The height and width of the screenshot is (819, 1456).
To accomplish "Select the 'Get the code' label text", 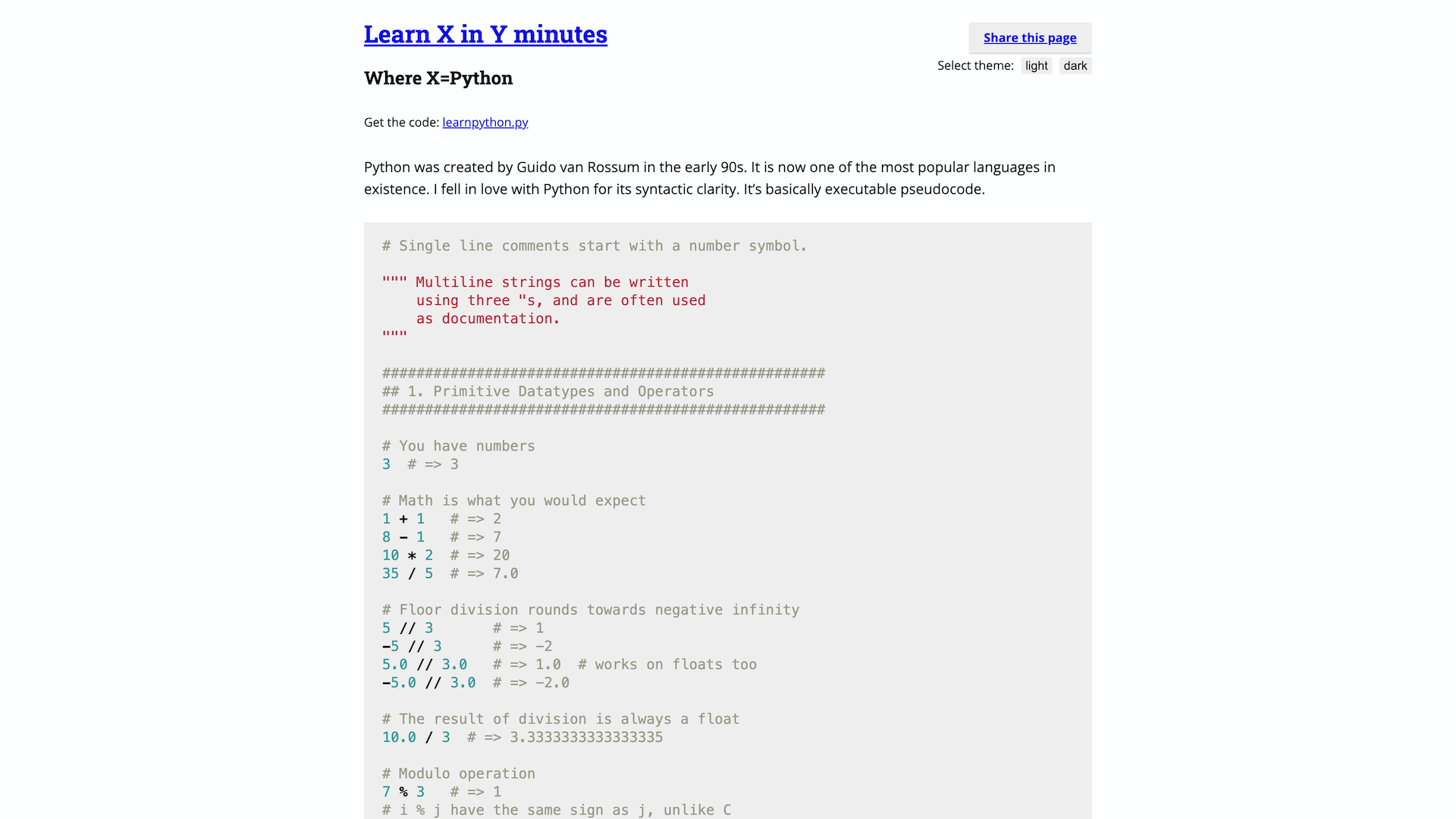I will [x=400, y=121].
